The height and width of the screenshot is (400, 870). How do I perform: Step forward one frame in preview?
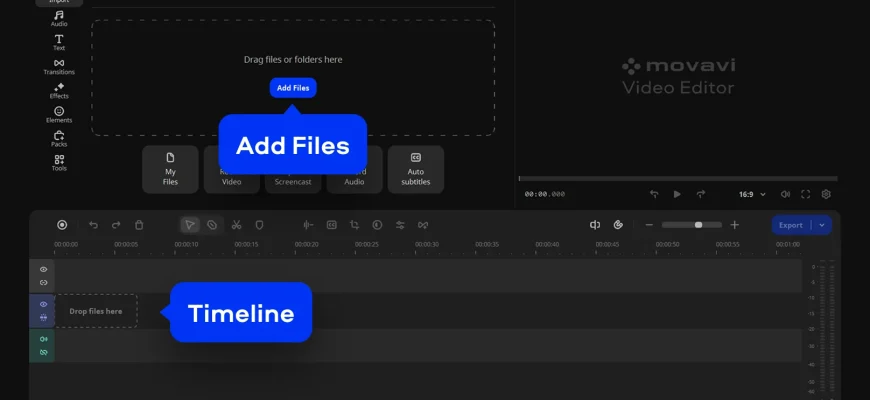[701, 194]
